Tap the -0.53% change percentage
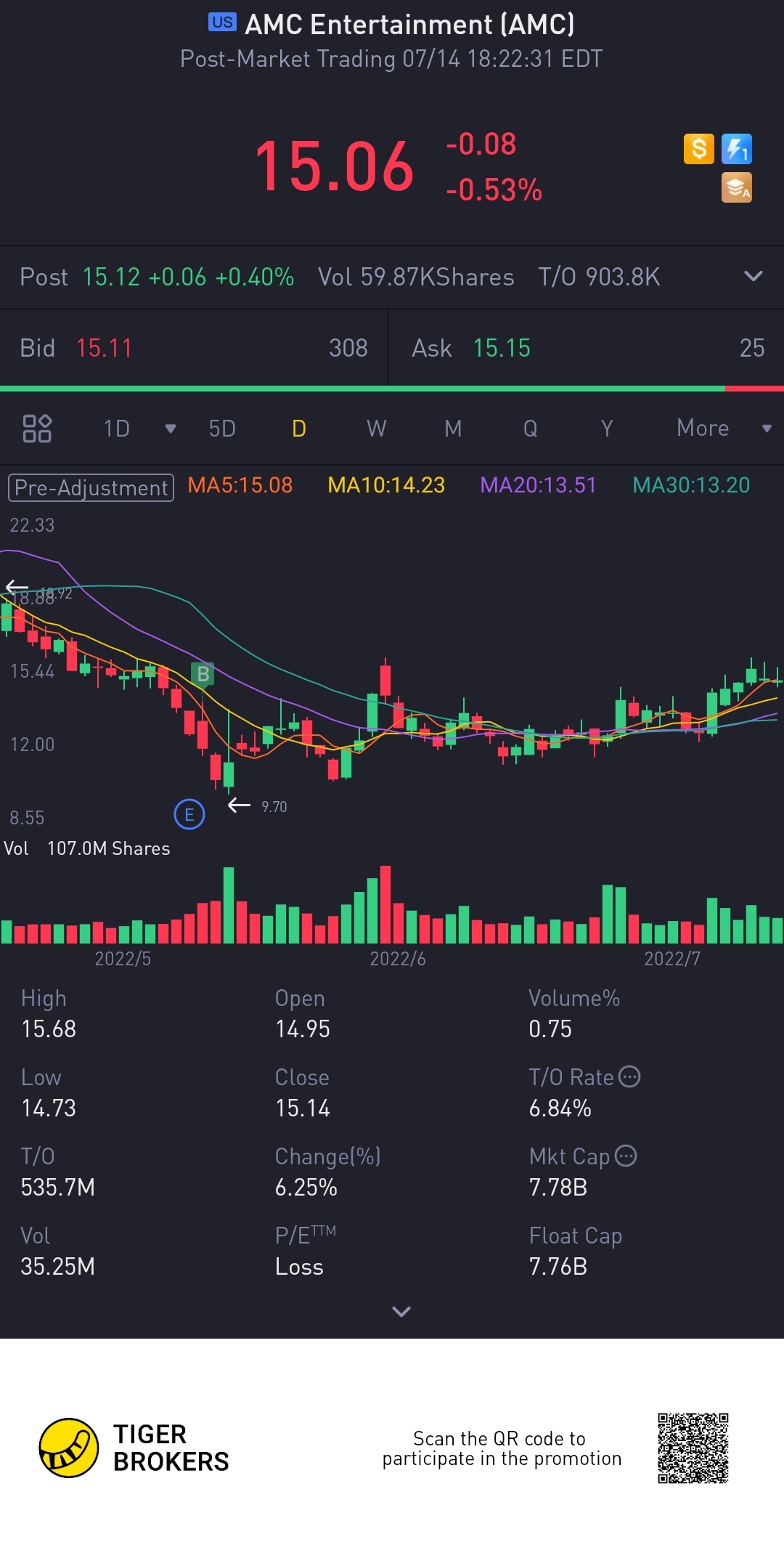Image resolution: width=784 pixels, height=1558 pixels. click(x=494, y=190)
